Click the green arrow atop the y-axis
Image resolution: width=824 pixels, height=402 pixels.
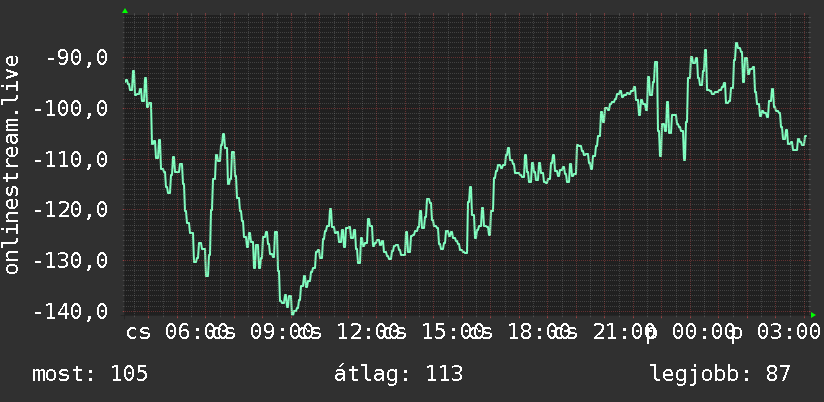tap(125, 11)
